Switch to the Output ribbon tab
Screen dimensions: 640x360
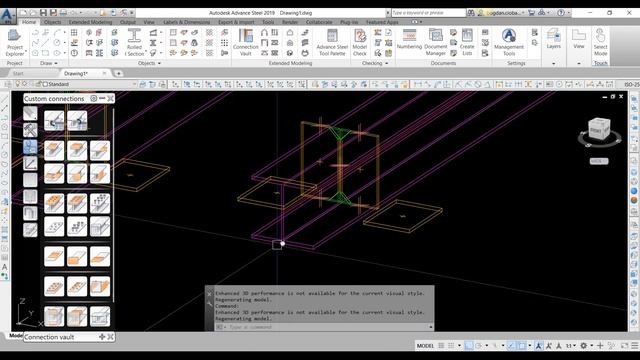pyautogui.click(x=128, y=22)
